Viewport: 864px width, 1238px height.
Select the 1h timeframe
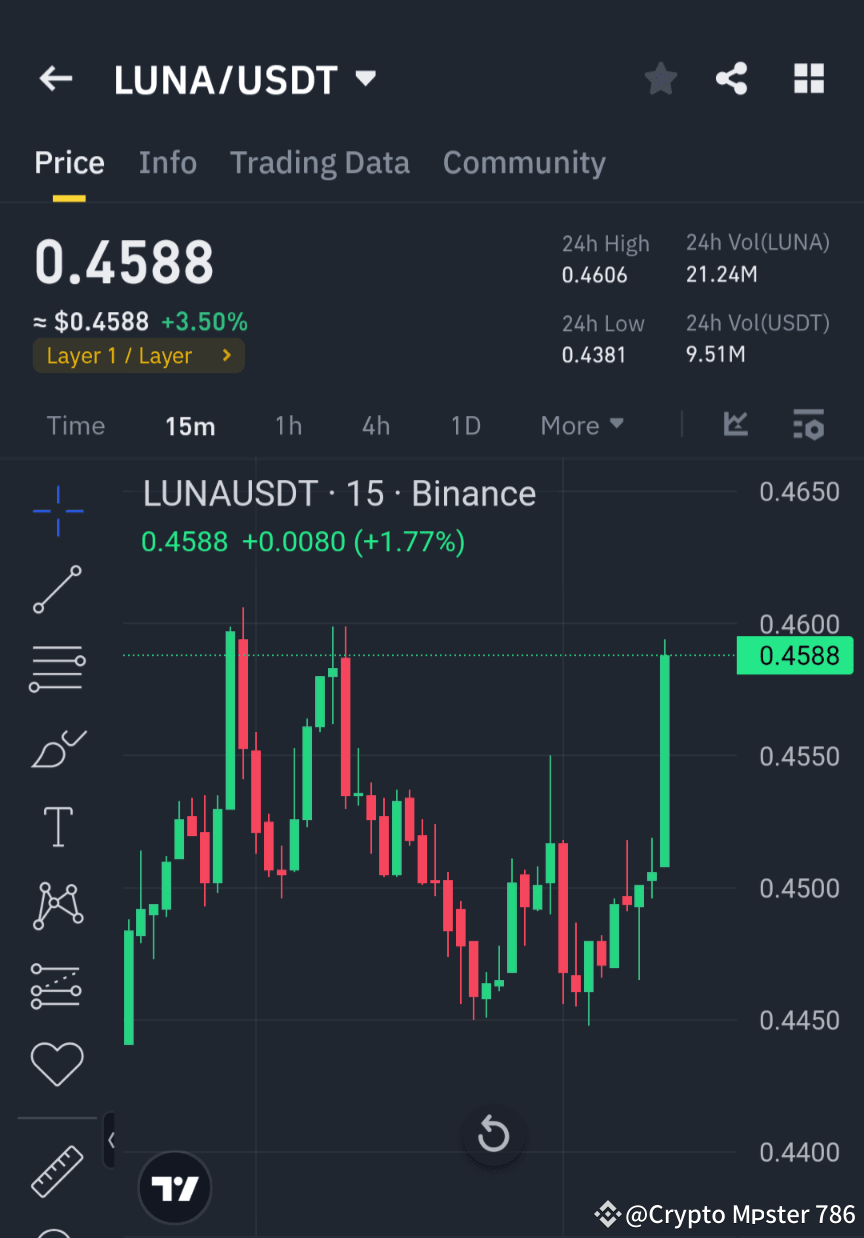tap(288, 425)
